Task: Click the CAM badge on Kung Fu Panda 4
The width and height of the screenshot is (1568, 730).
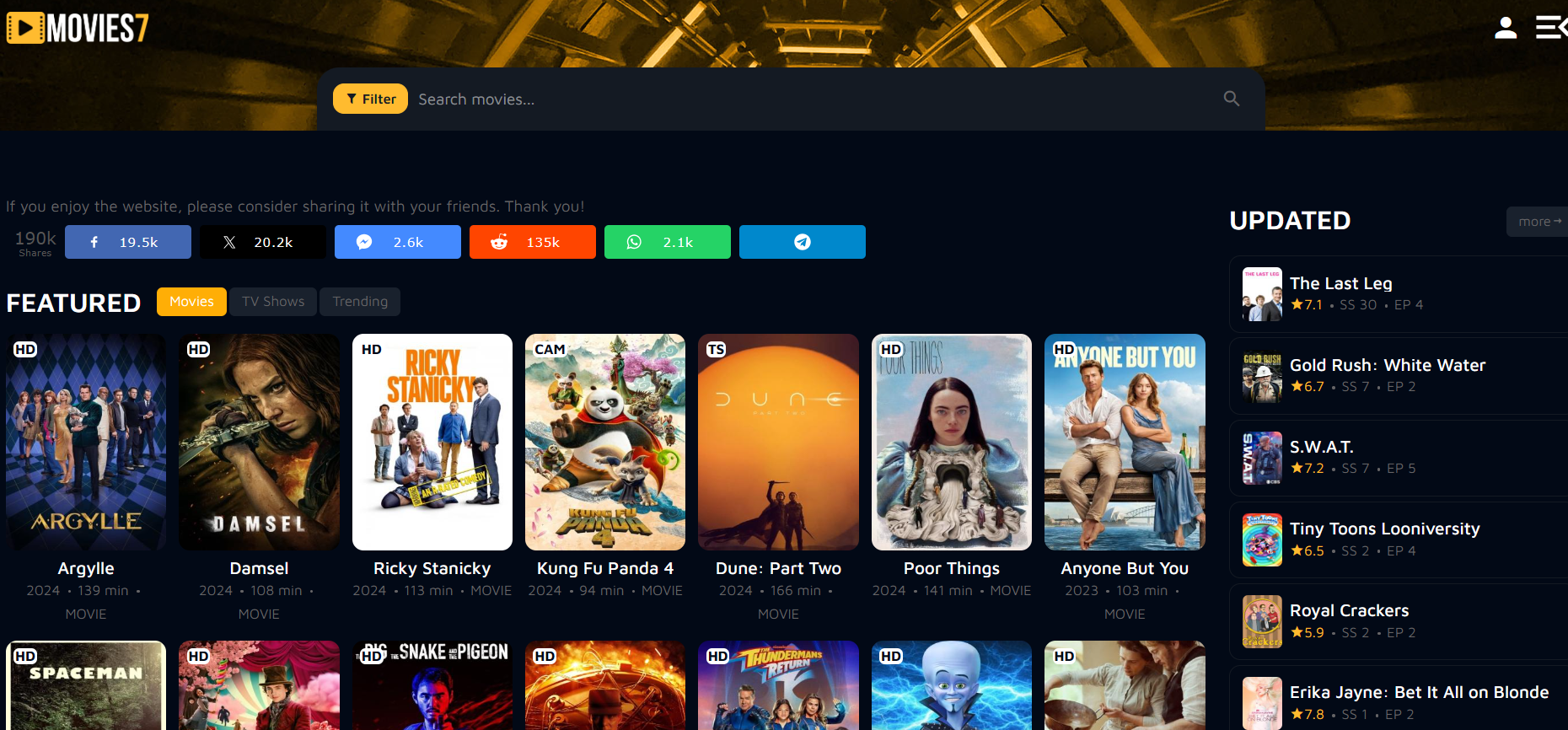Action: 550,349
